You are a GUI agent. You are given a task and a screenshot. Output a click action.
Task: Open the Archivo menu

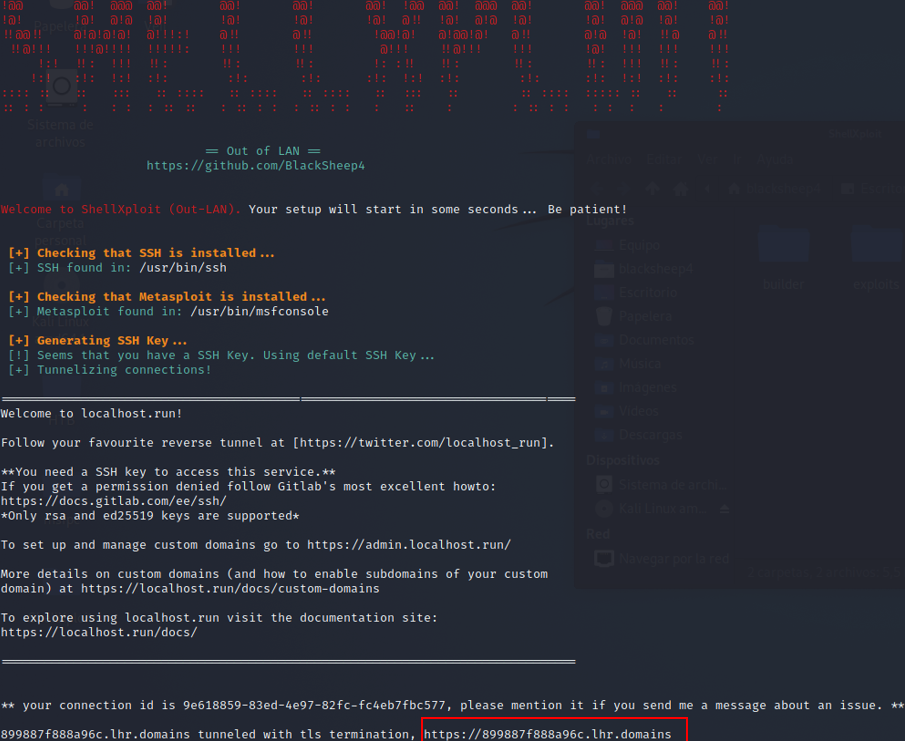(609, 159)
